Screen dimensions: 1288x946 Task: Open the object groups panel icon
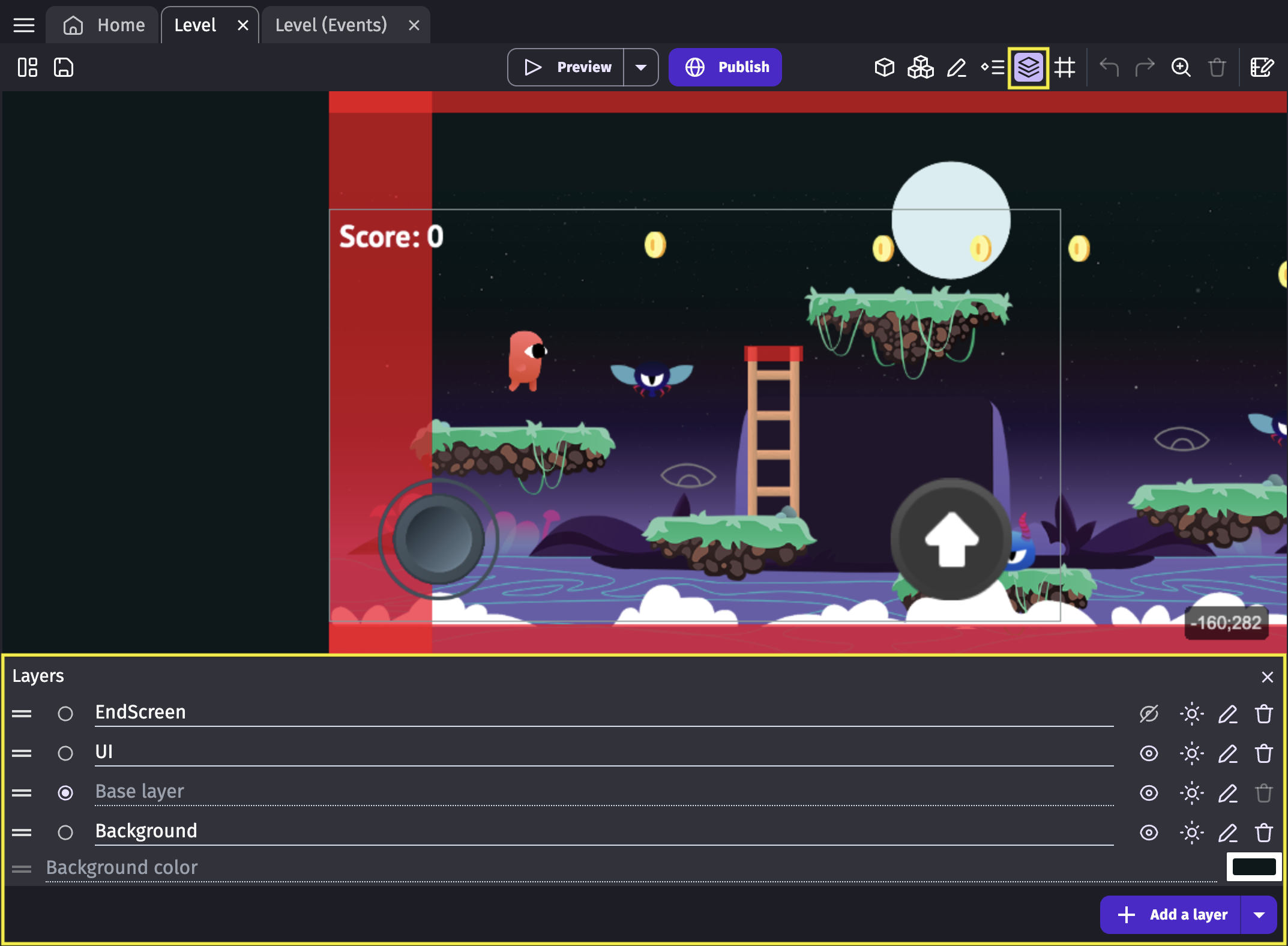click(x=920, y=67)
